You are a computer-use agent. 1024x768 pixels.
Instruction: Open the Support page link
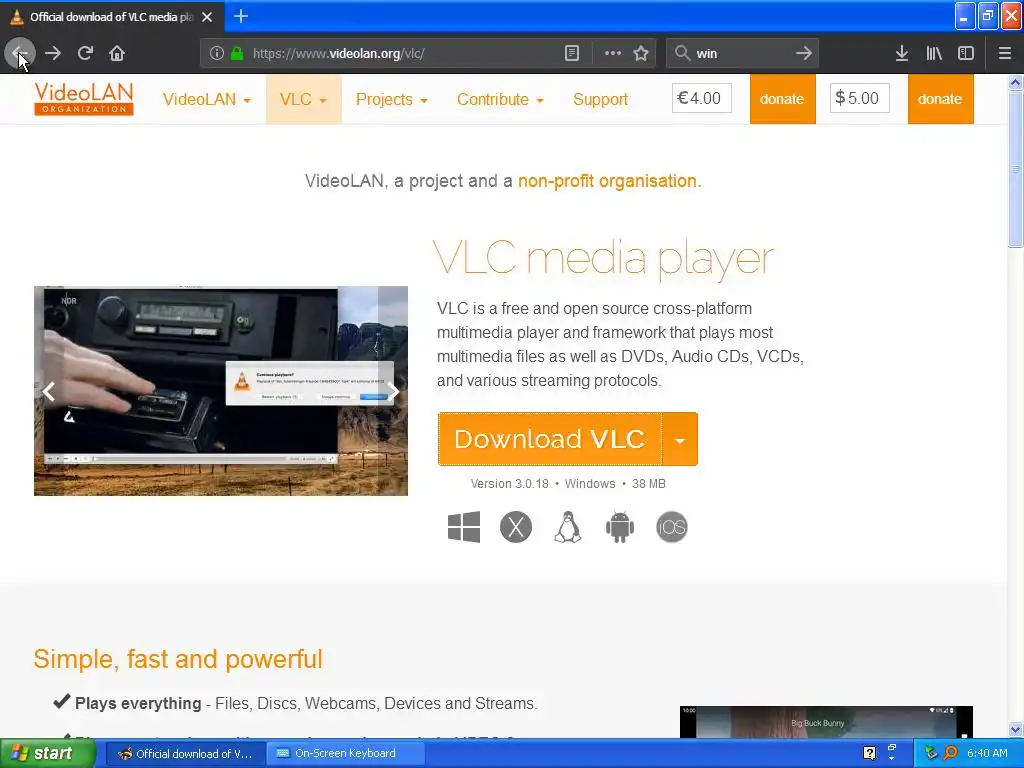tap(600, 99)
